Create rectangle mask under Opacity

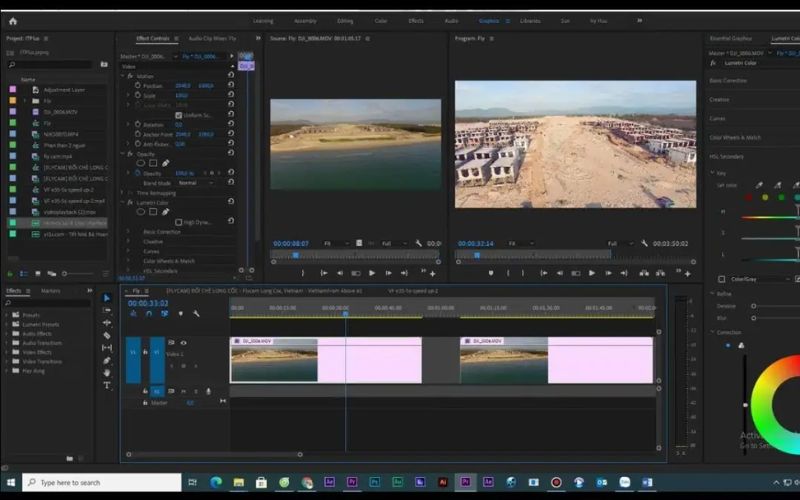pos(153,163)
